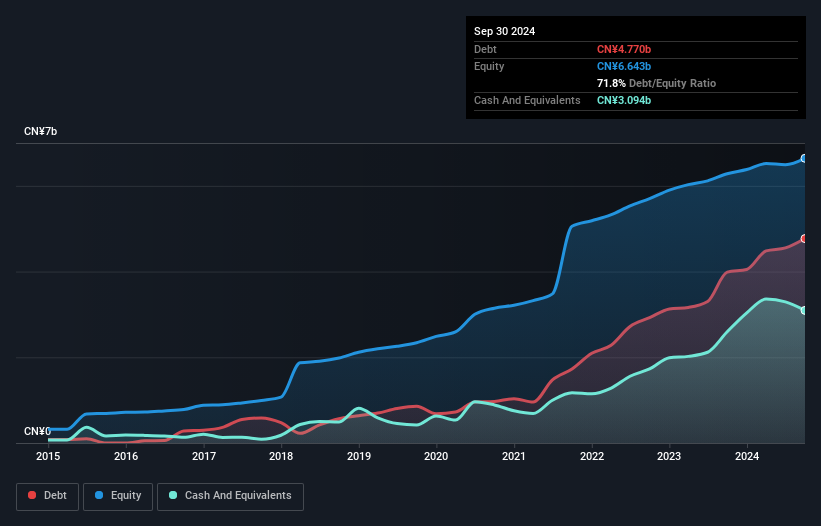Screen dimensions: 821x526
Task: Click the Cash And Equivalents tooltip label
Action: click(x=527, y=100)
